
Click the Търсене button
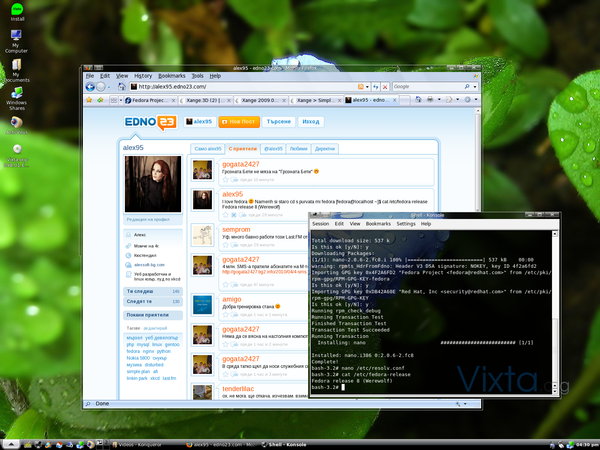point(279,122)
